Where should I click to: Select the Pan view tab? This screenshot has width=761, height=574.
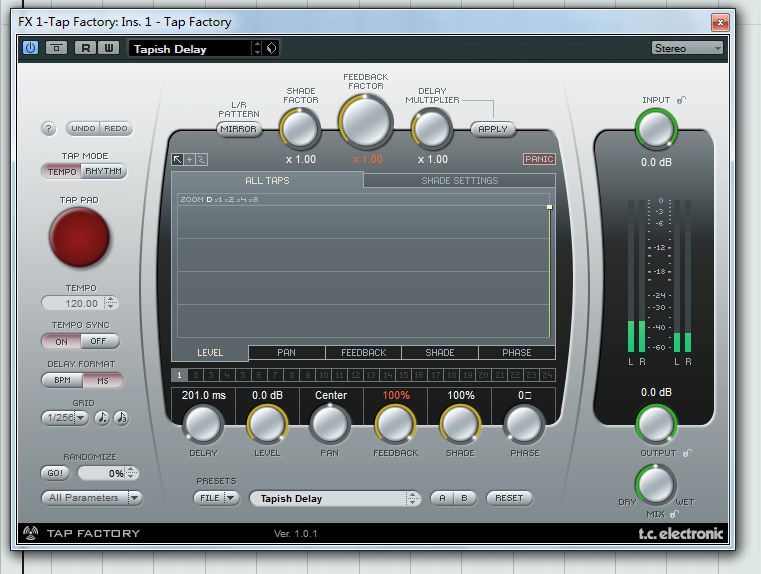(286, 353)
